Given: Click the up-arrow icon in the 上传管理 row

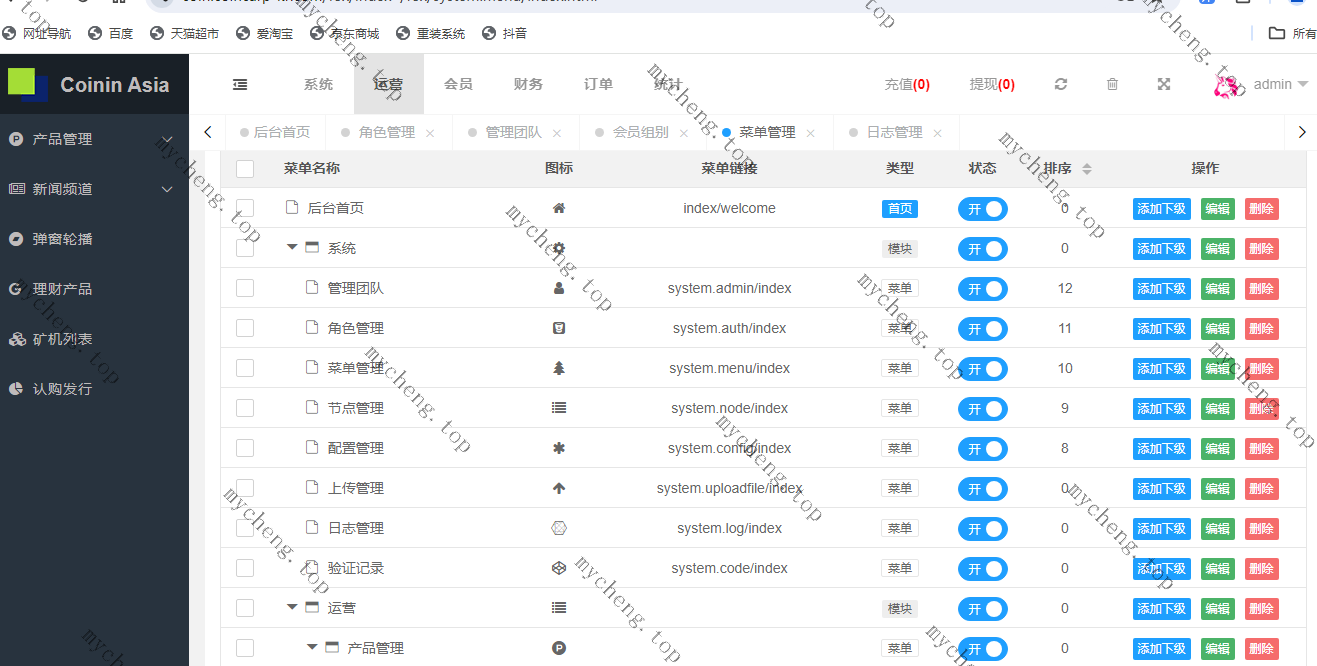Looking at the screenshot, I should tap(559, 488).
